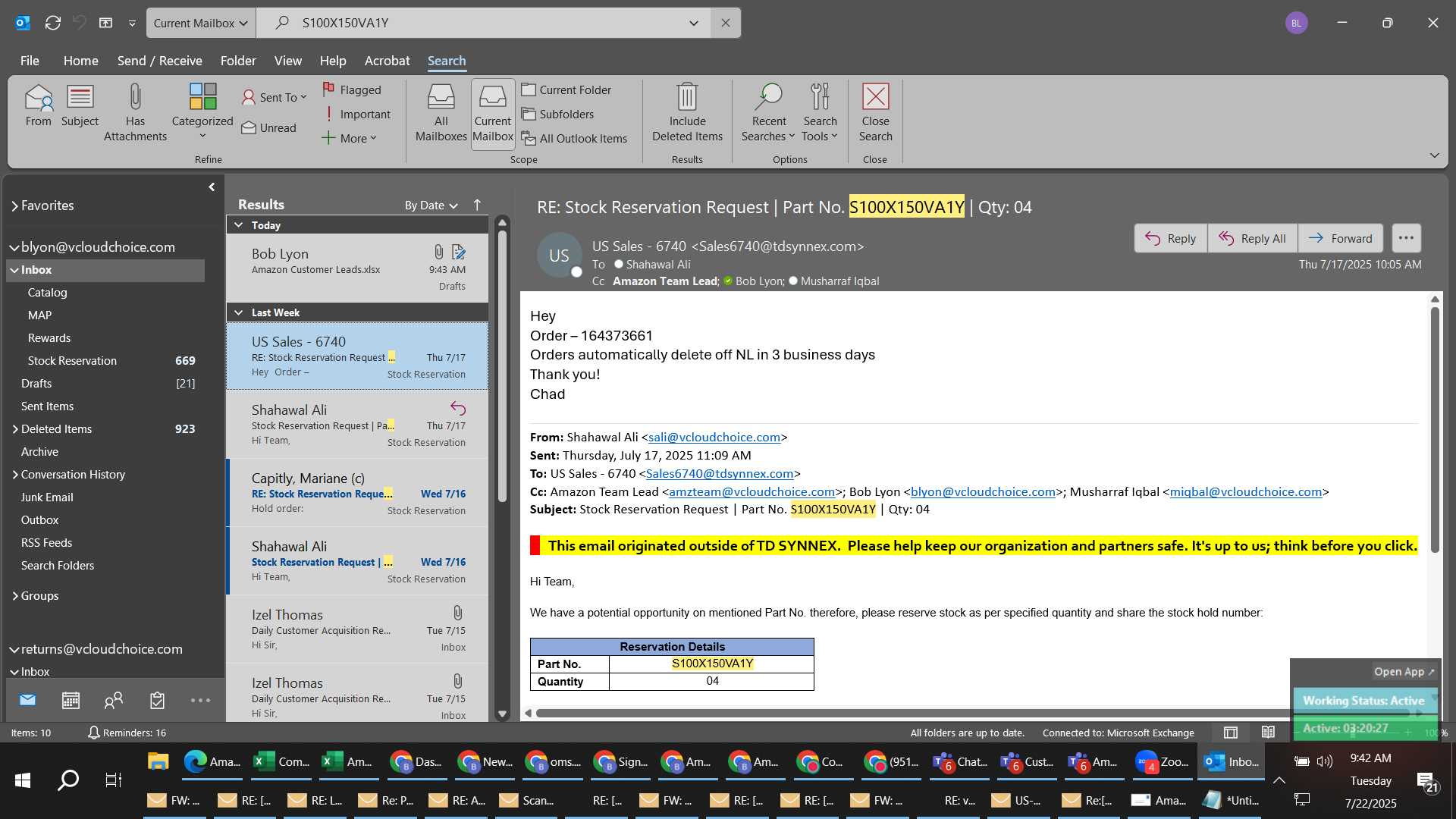The image size is (1456, 819).
Task: Set search scope to All Mailboxes
Action: tap(441, 113)
